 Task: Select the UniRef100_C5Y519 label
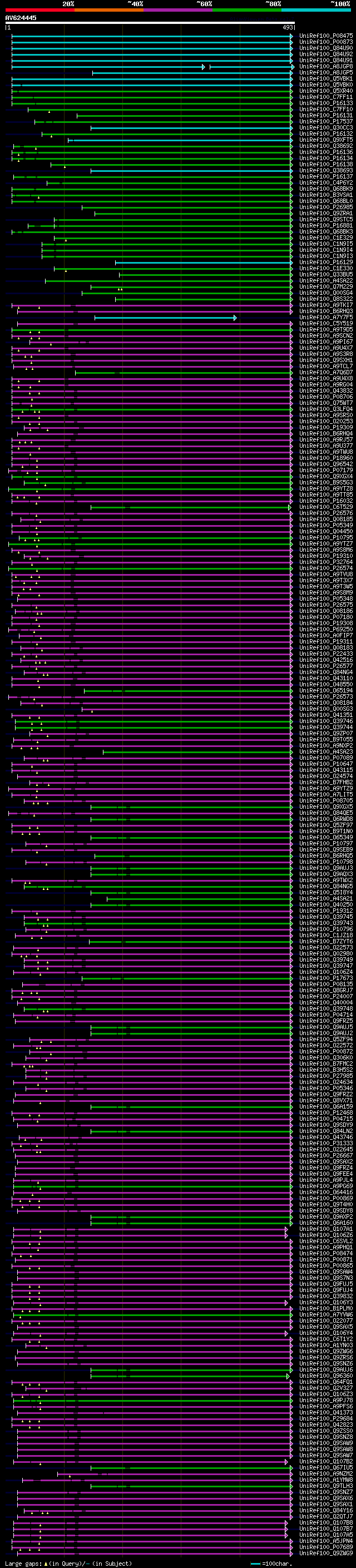pos(326,324)
